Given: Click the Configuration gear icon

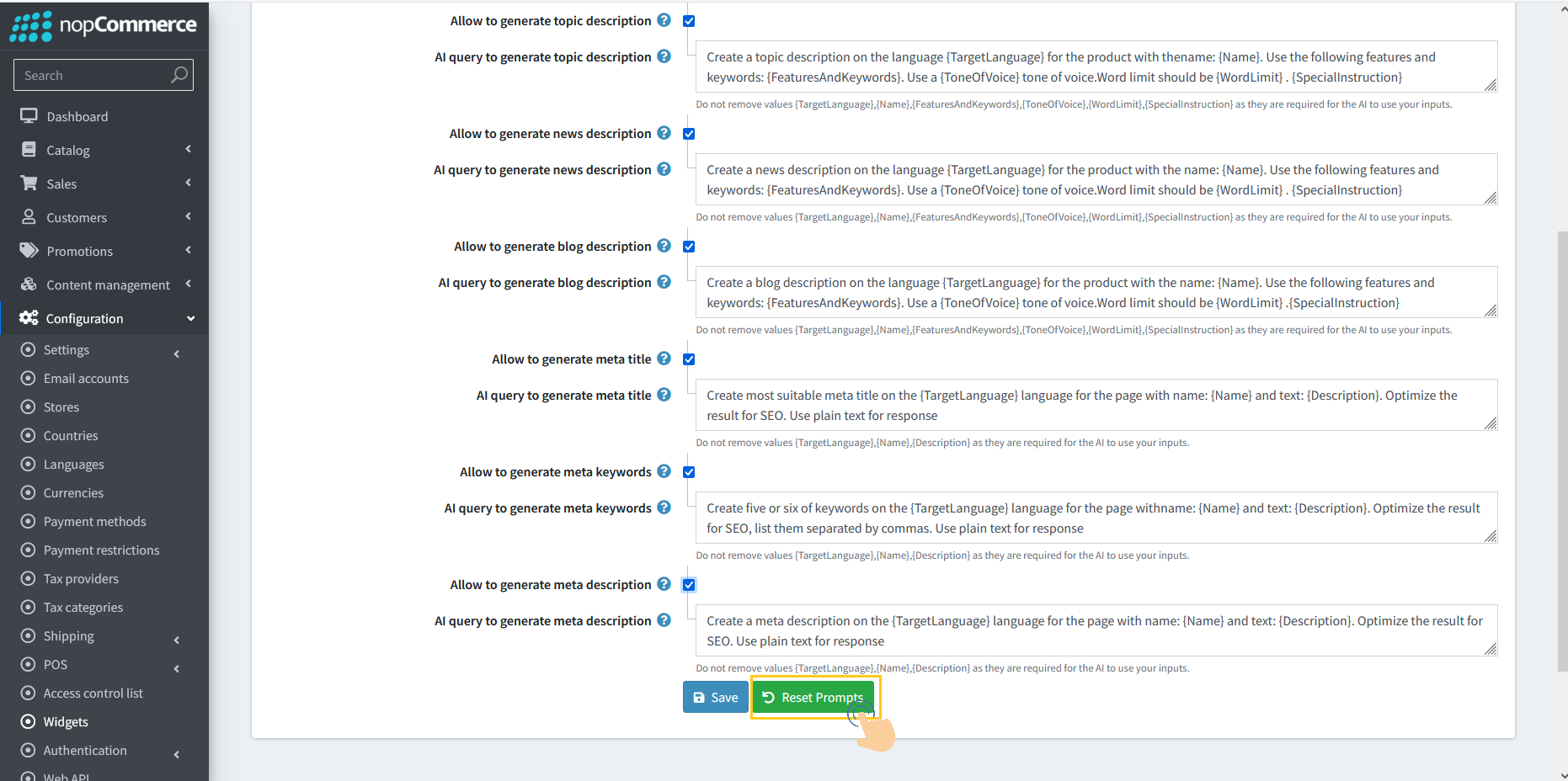Looking at the screenshot, I should [28, 317].
